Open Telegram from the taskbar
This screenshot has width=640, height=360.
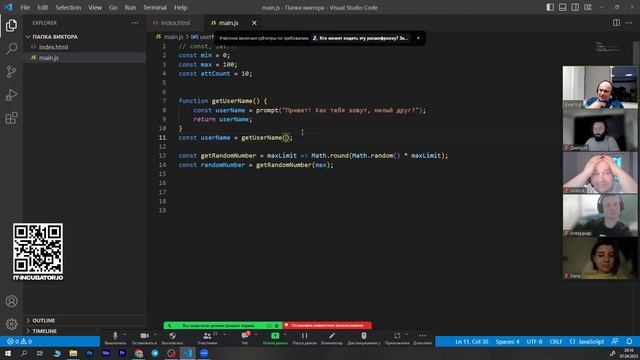(155, 353)
